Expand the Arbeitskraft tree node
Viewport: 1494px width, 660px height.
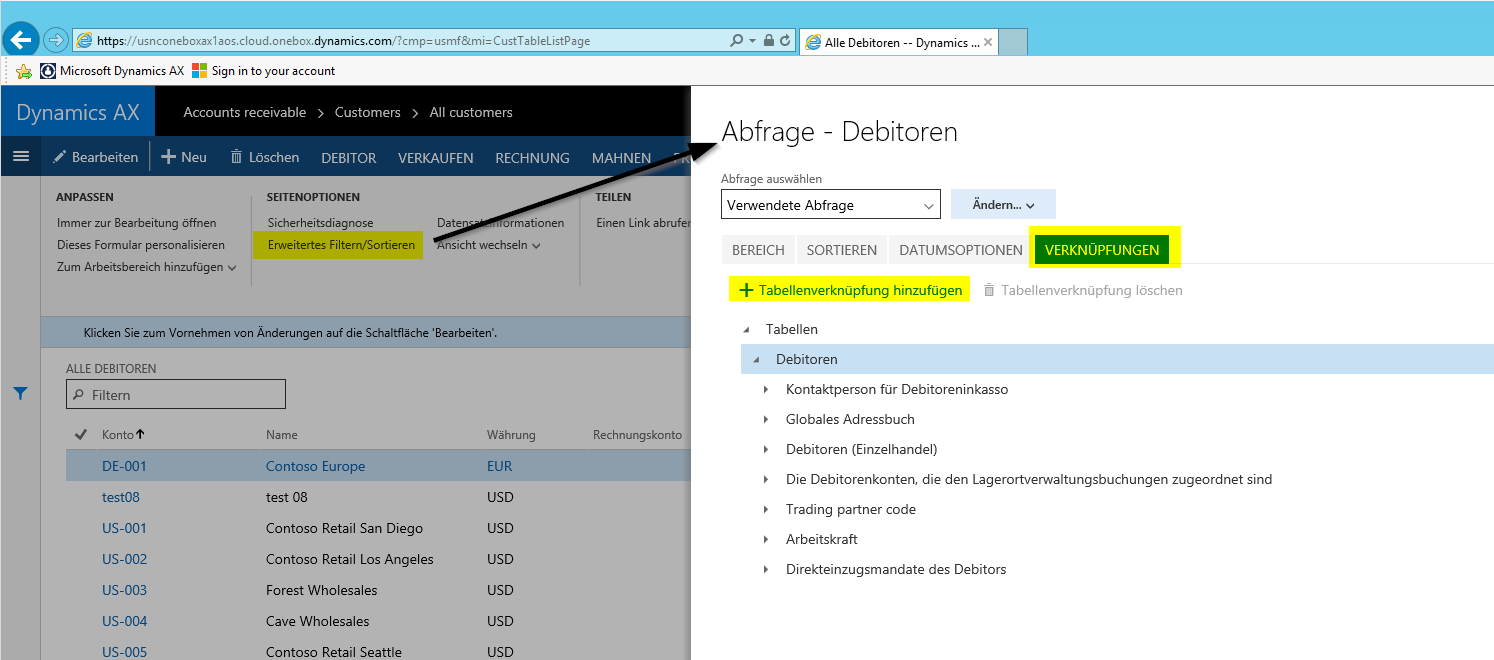pyautogui.click(x=766, y=540)
